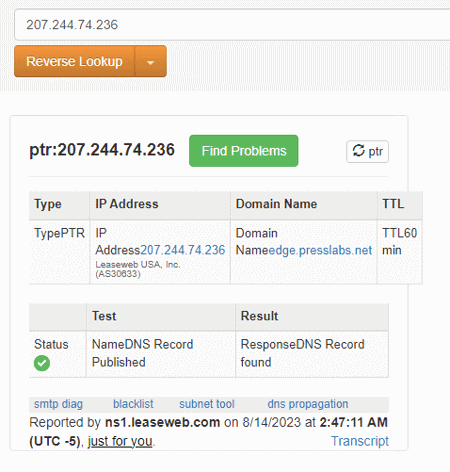Click the TTL60 min cell
The image size is (450, 472).
tap(400, 252)
